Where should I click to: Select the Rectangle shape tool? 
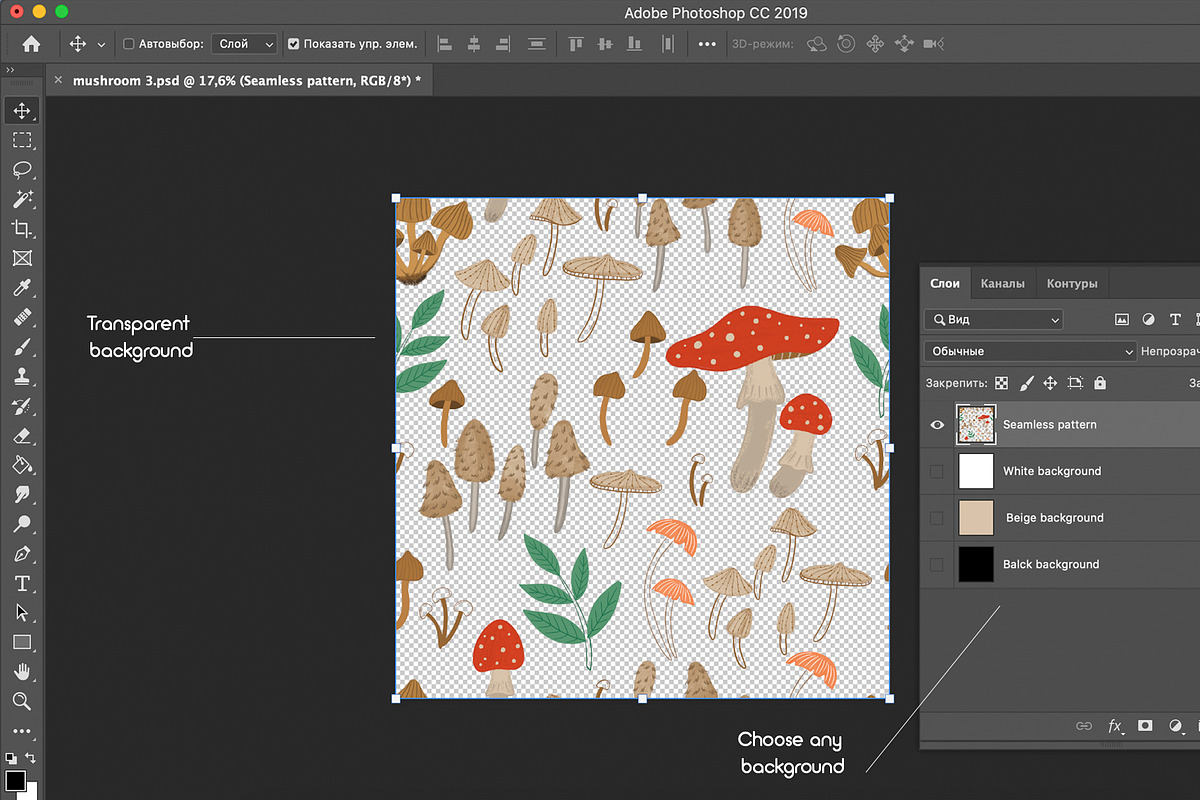click(22, 642)
